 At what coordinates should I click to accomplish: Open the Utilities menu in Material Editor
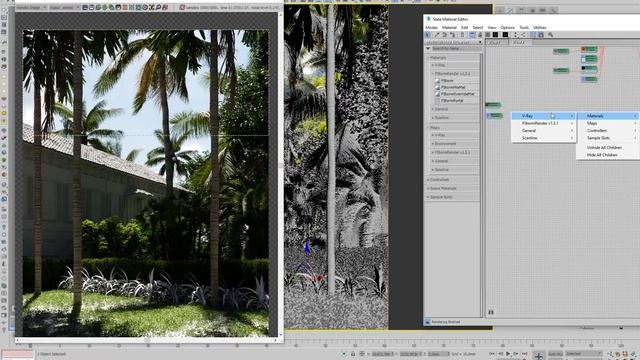point(539,27)
